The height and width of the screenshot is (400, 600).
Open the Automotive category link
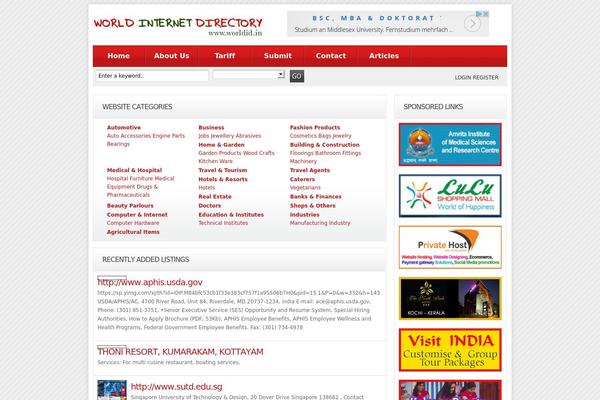pos(124,128)
